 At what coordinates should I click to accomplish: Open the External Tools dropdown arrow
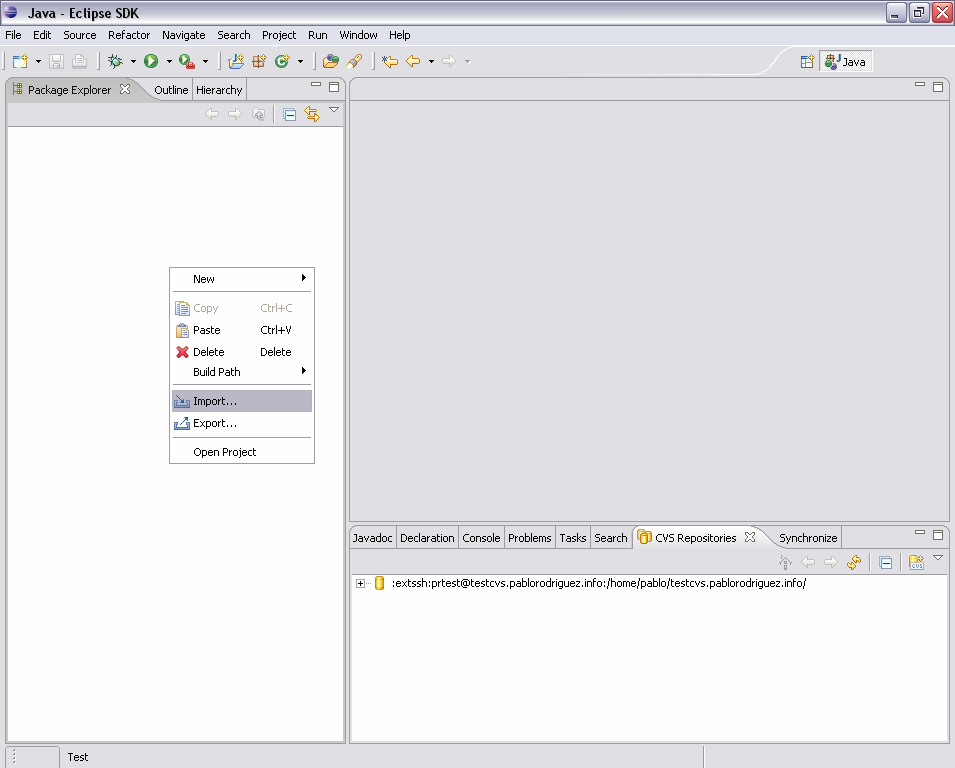[205, 62]
